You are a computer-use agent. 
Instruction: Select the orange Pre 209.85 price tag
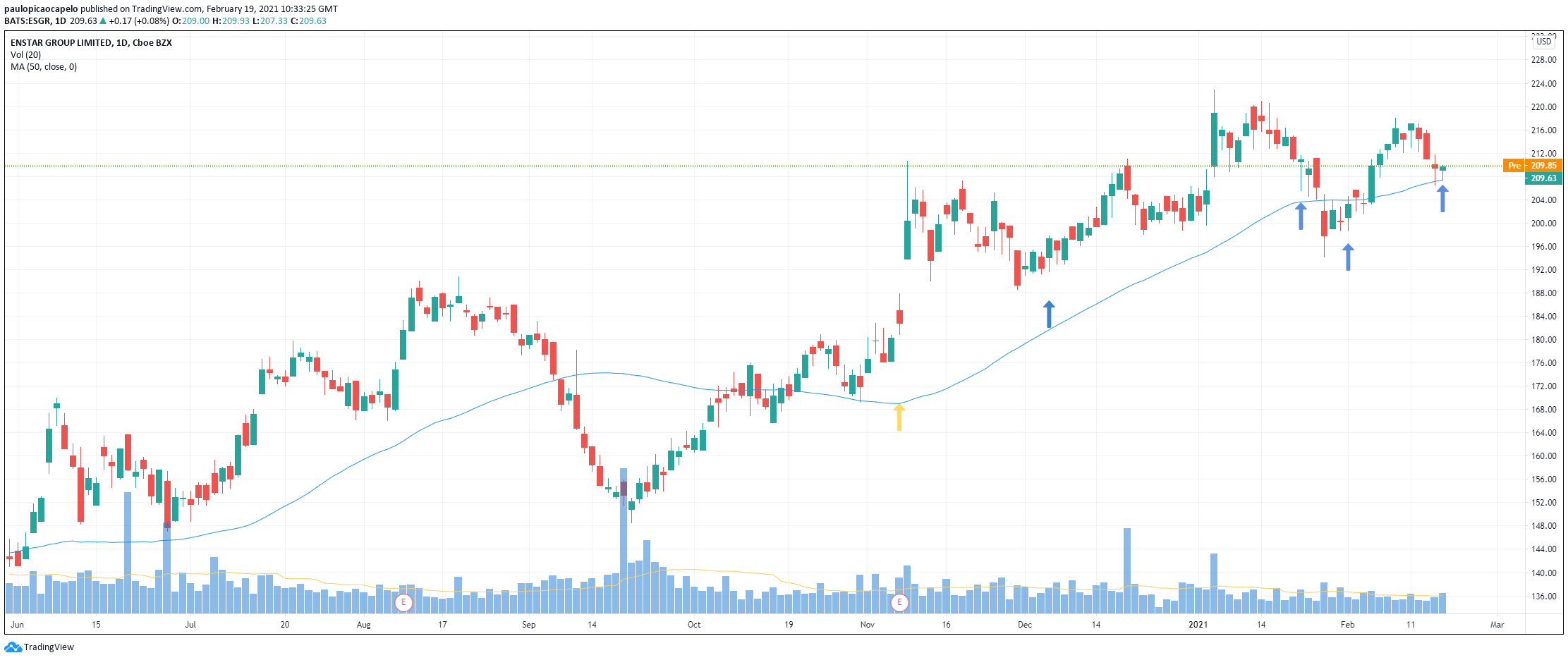tap(1533, 166)
